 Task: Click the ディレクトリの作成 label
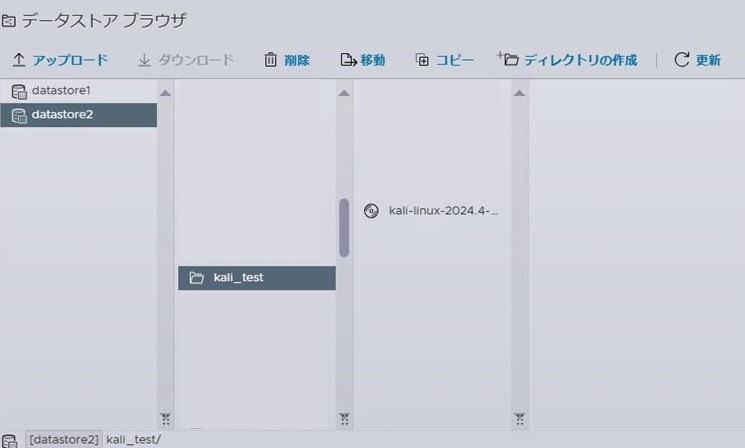[x=580, y=60]
